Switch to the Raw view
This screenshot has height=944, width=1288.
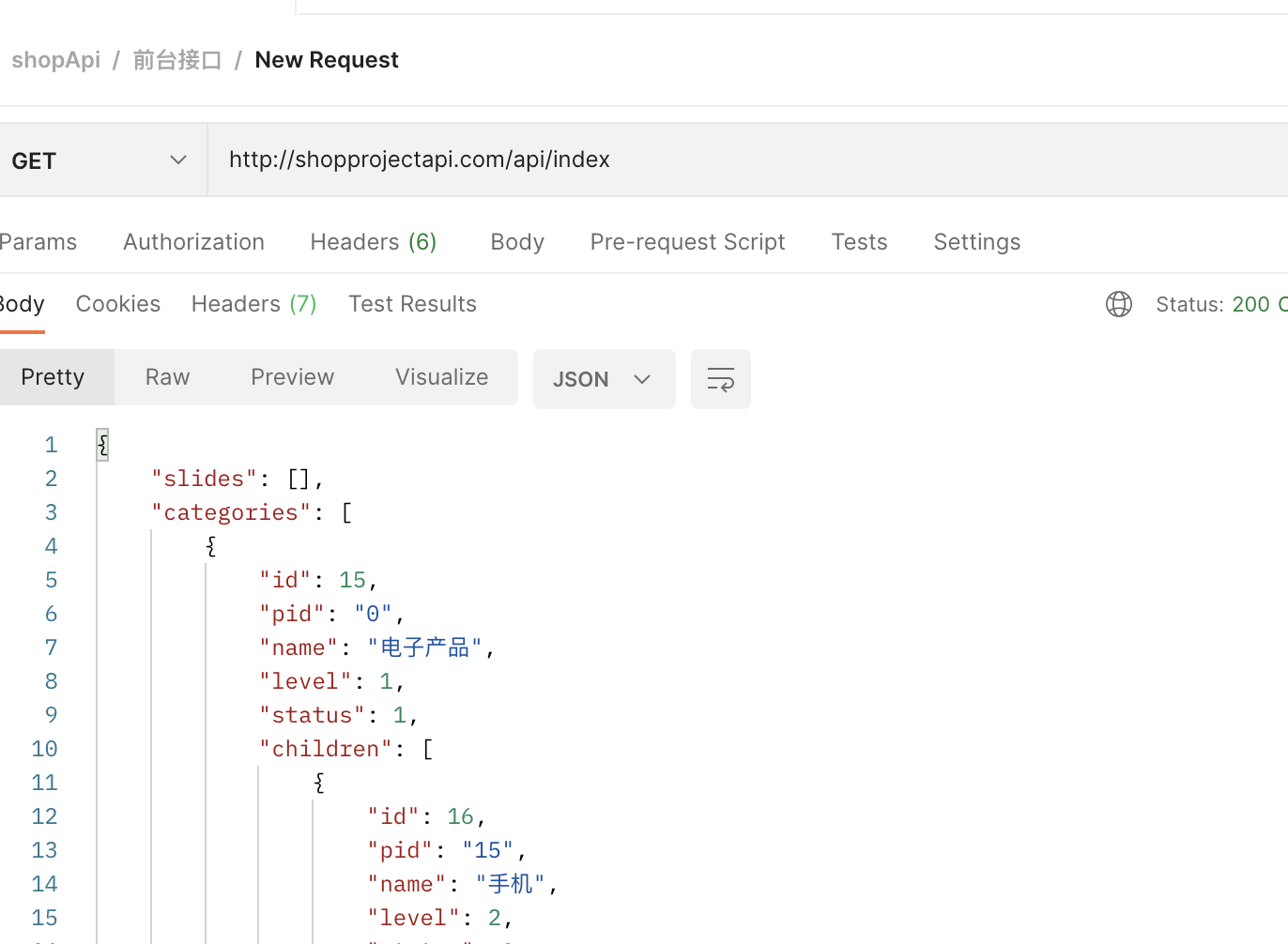click(167, 377)
